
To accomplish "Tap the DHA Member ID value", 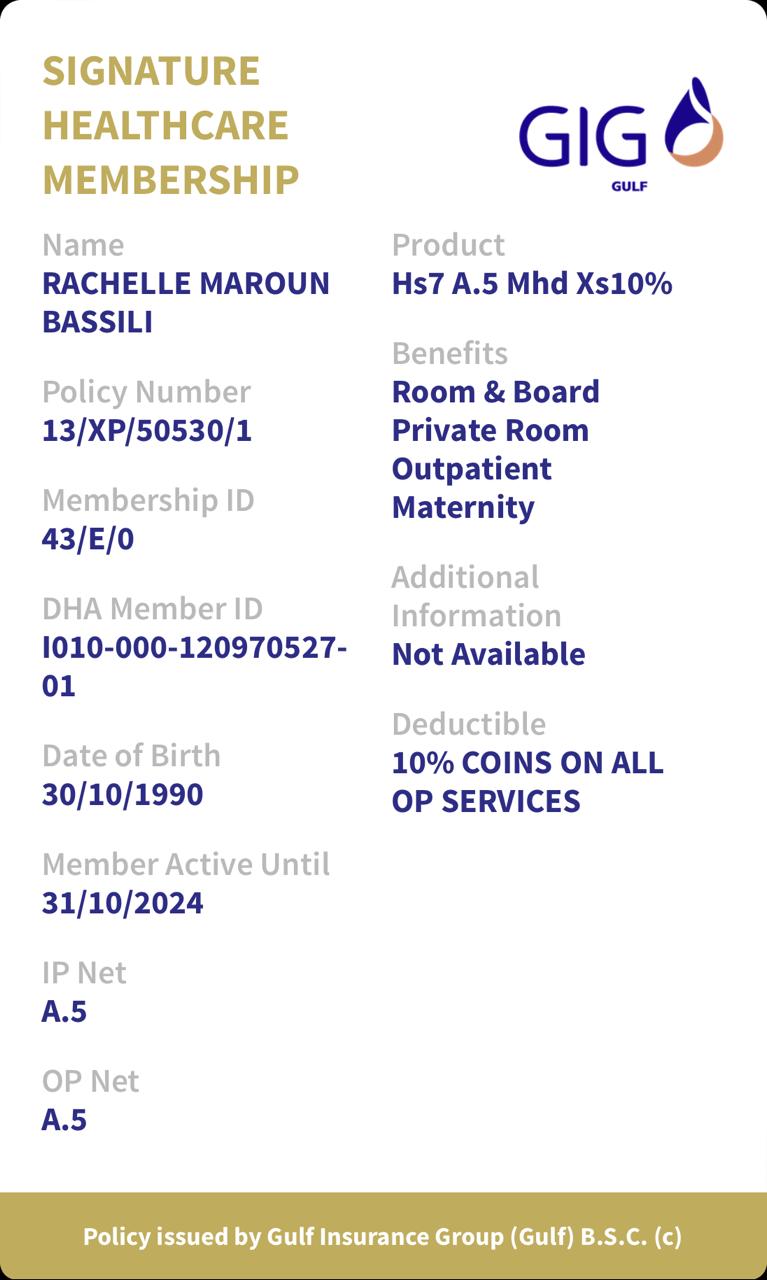I will pyautogui.click(x=194, y=667).
